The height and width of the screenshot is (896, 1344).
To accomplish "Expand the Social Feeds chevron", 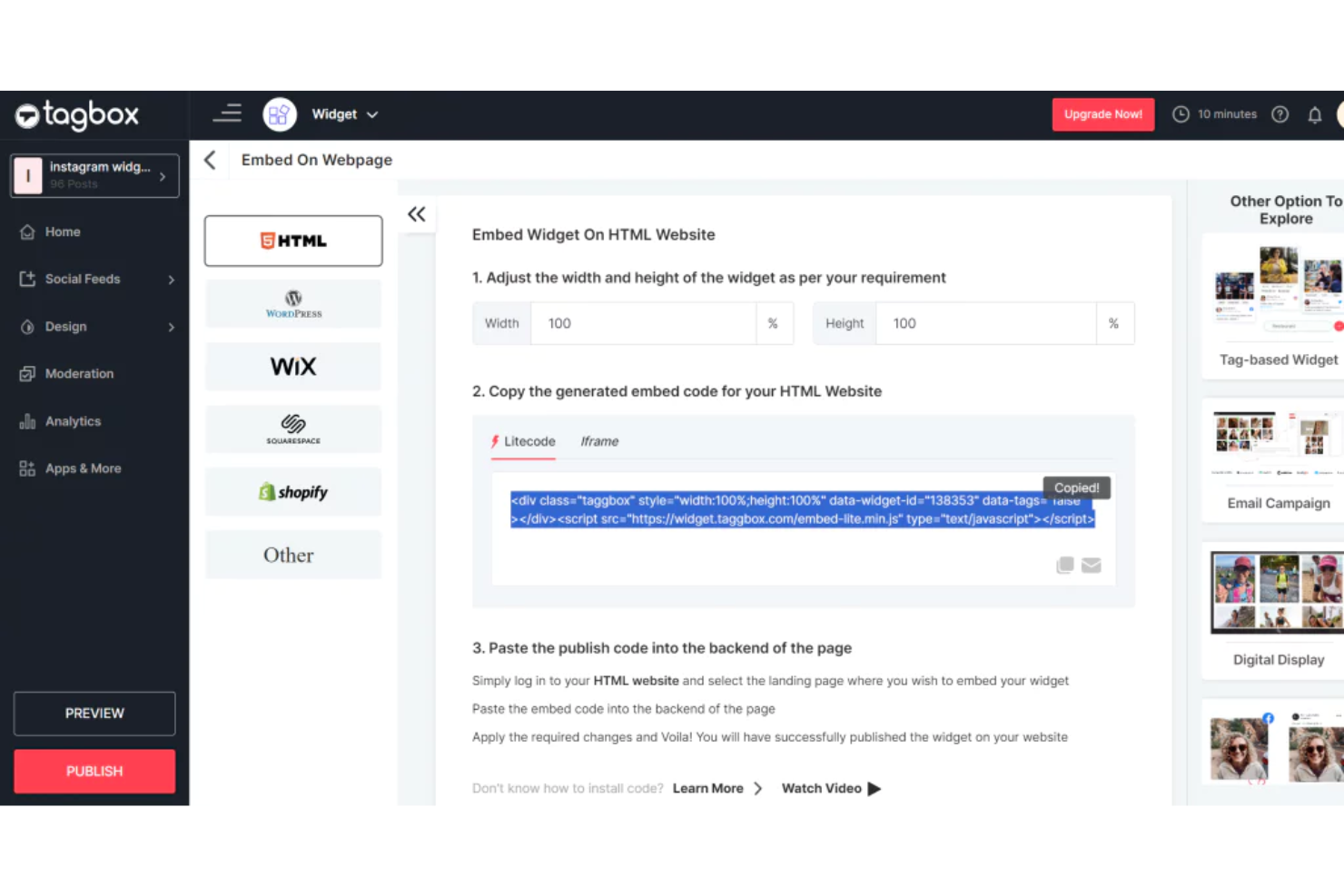I will point(171,280).
